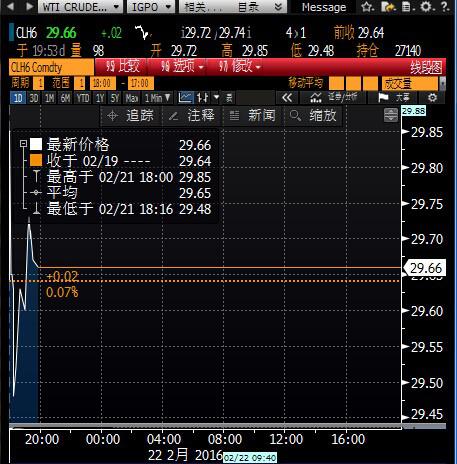Click the 02/22 09:40 time axis marker
457x464 pixels.
click(x=250, y=458)
